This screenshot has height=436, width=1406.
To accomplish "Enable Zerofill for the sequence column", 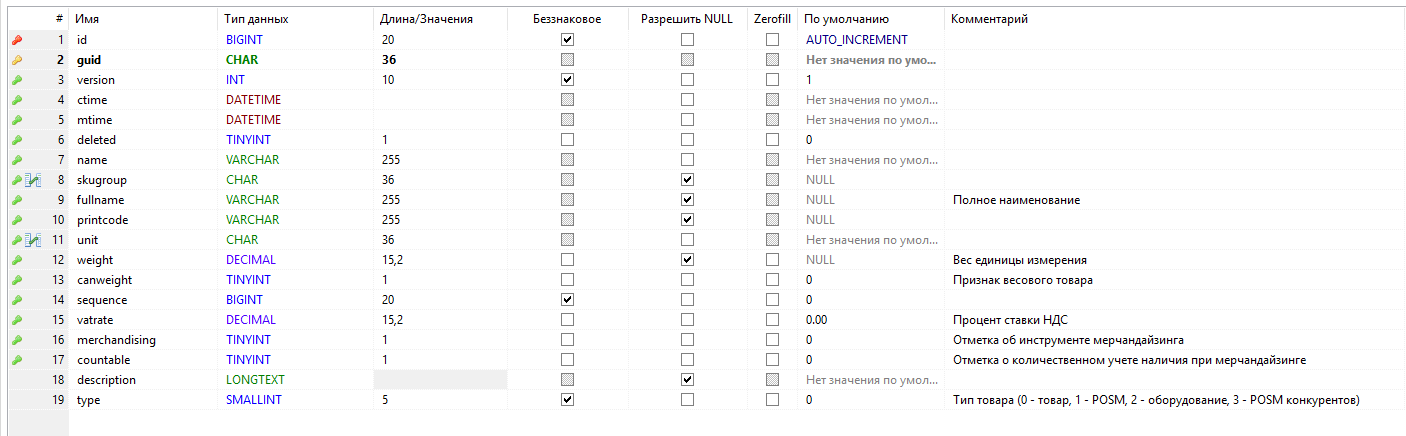I will point(772,300).
